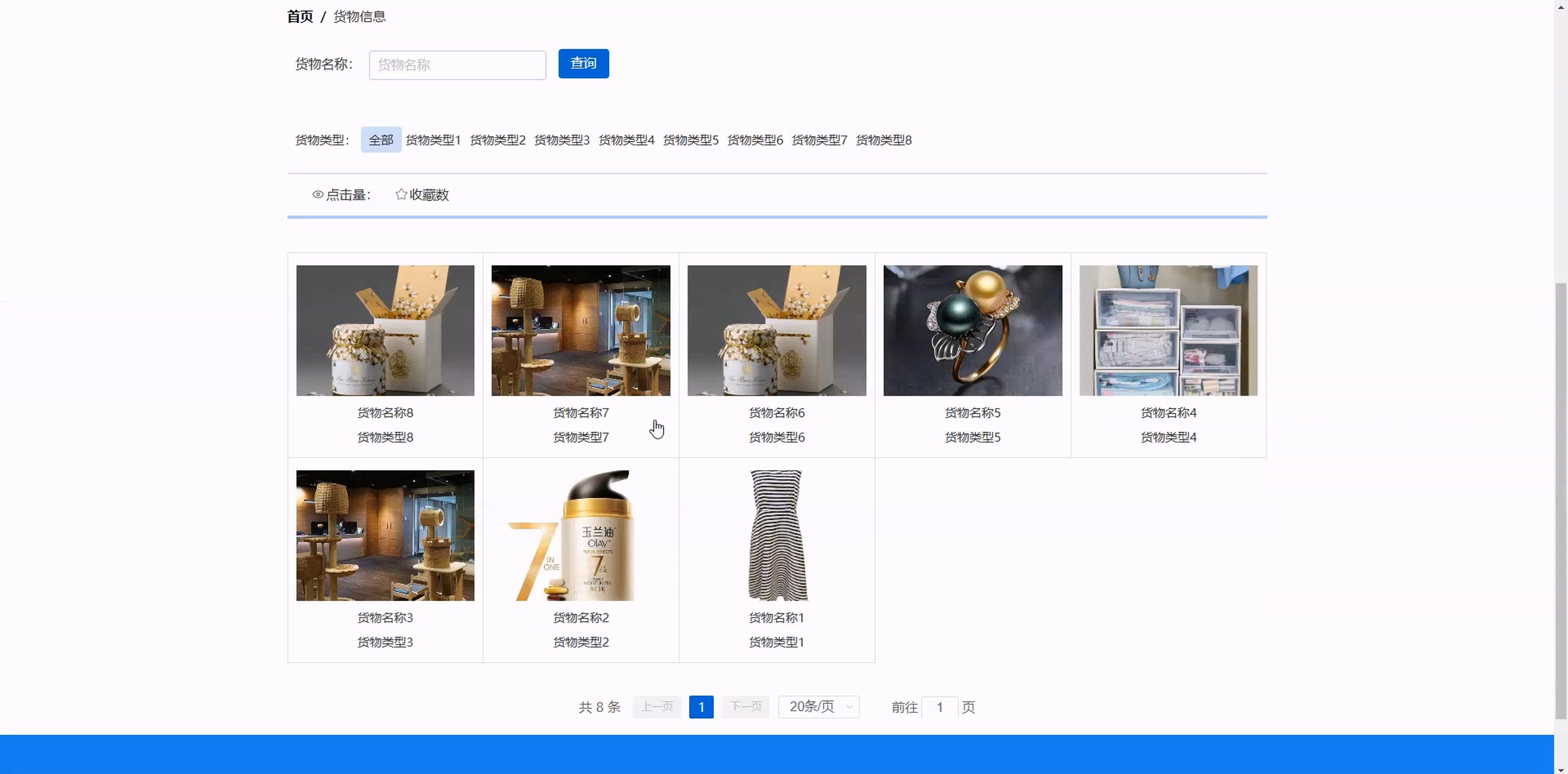
Task: Focus the 货物名称 search input
Action: [x=457, y=65]
